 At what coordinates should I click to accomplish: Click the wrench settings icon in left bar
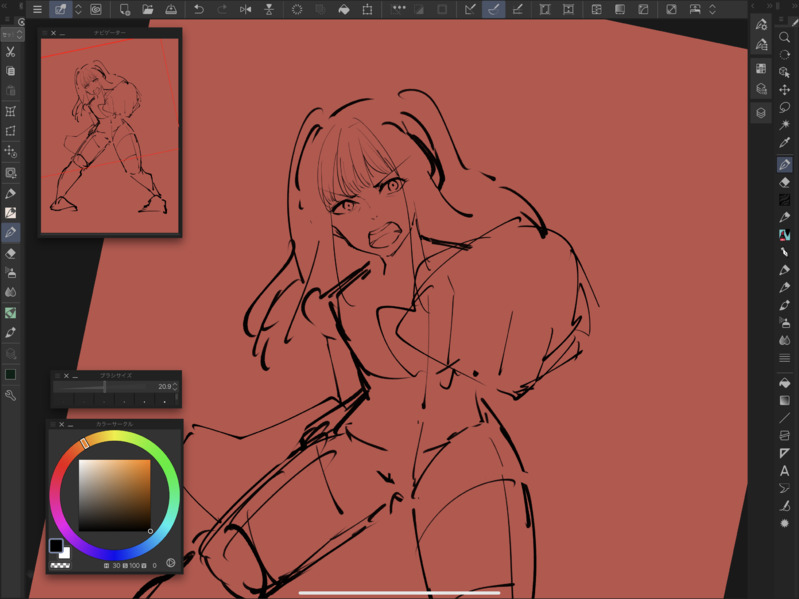click(x=10, y=395)
